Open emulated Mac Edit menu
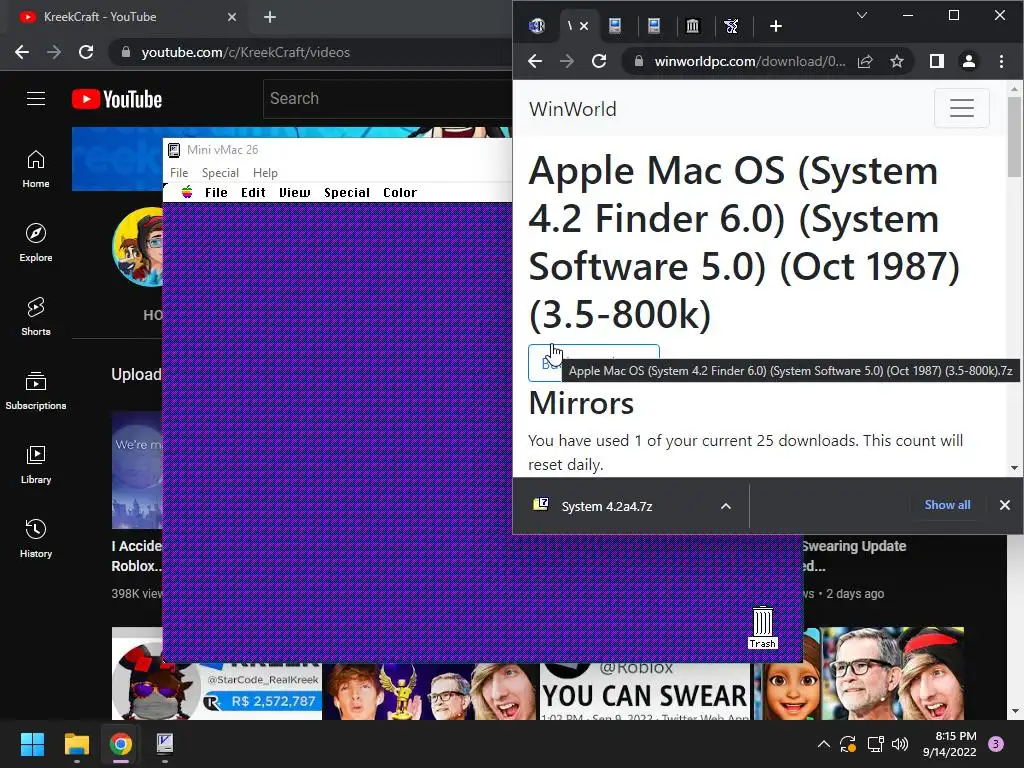This screenshot has height=768, width=1024. tap(253, 193)
